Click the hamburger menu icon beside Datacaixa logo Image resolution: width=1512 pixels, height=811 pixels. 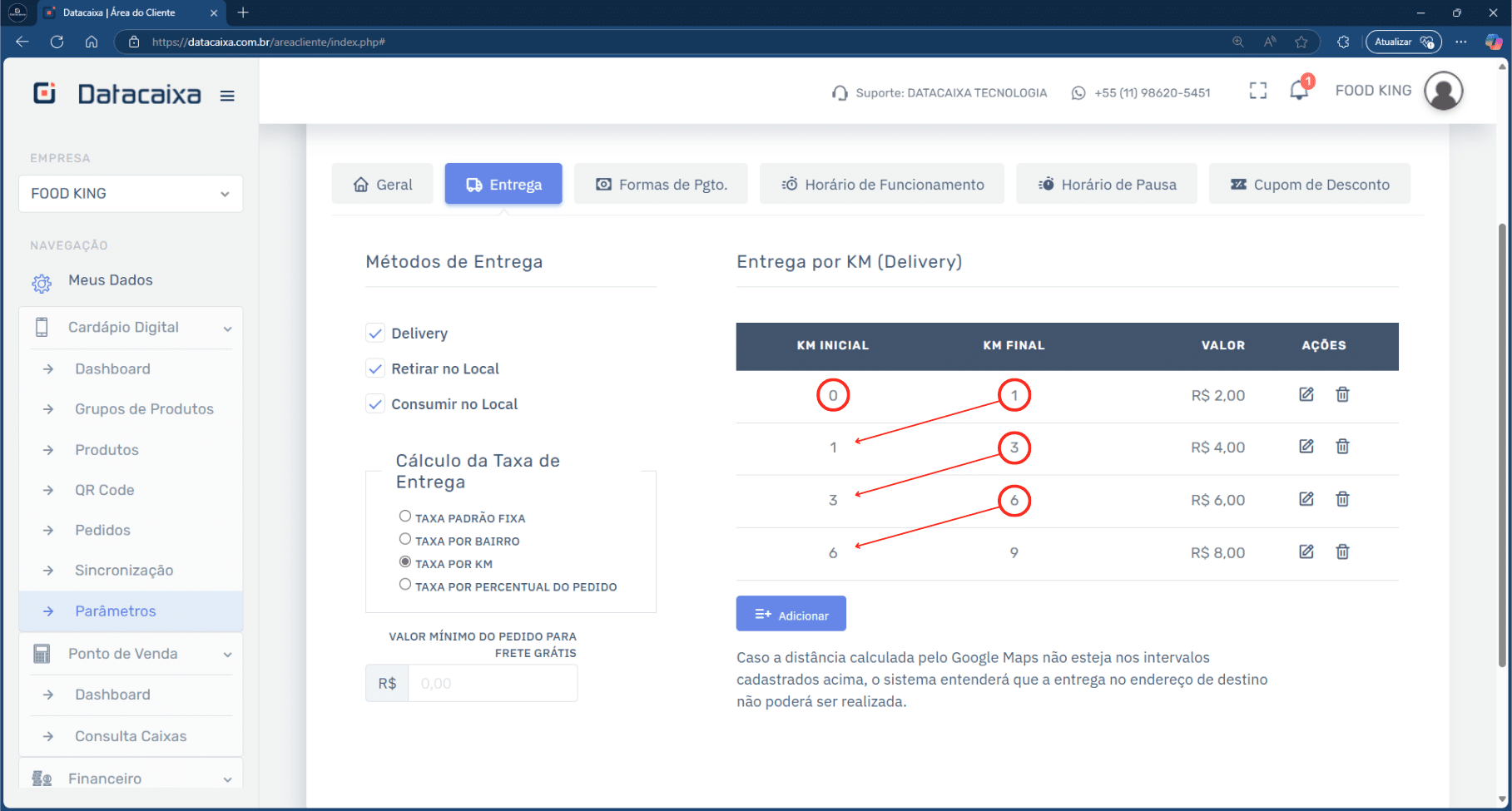pos(227,96)
